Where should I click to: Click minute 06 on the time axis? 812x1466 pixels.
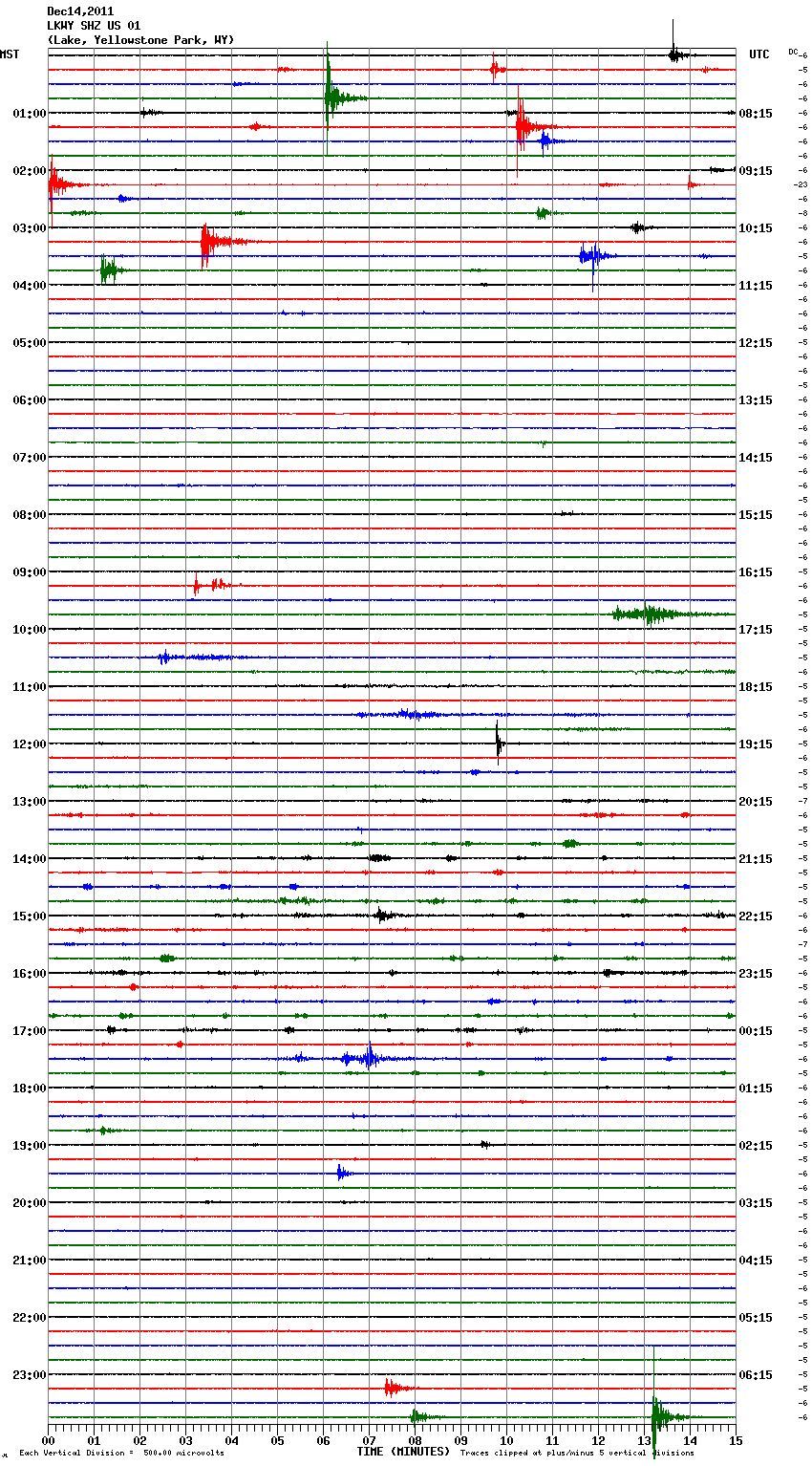pos(323,1440)
